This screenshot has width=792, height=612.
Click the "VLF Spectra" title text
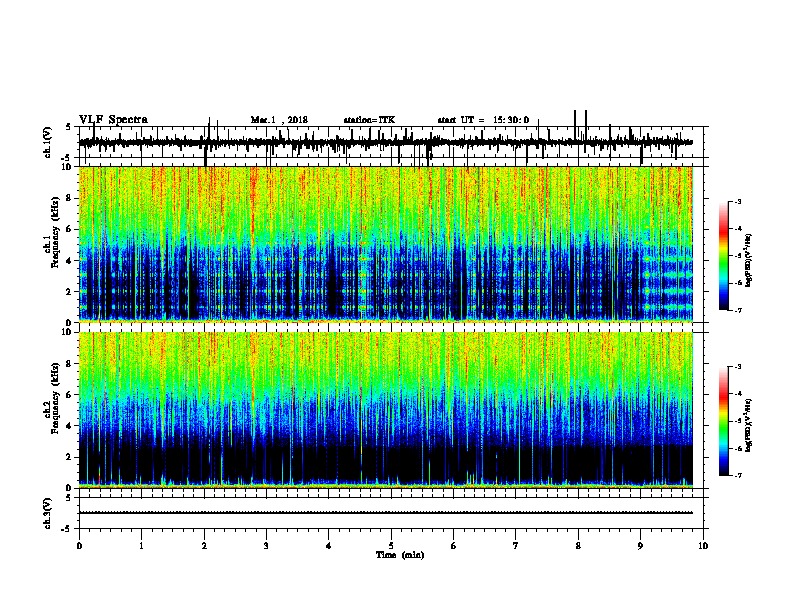click(x=113, y=120)
